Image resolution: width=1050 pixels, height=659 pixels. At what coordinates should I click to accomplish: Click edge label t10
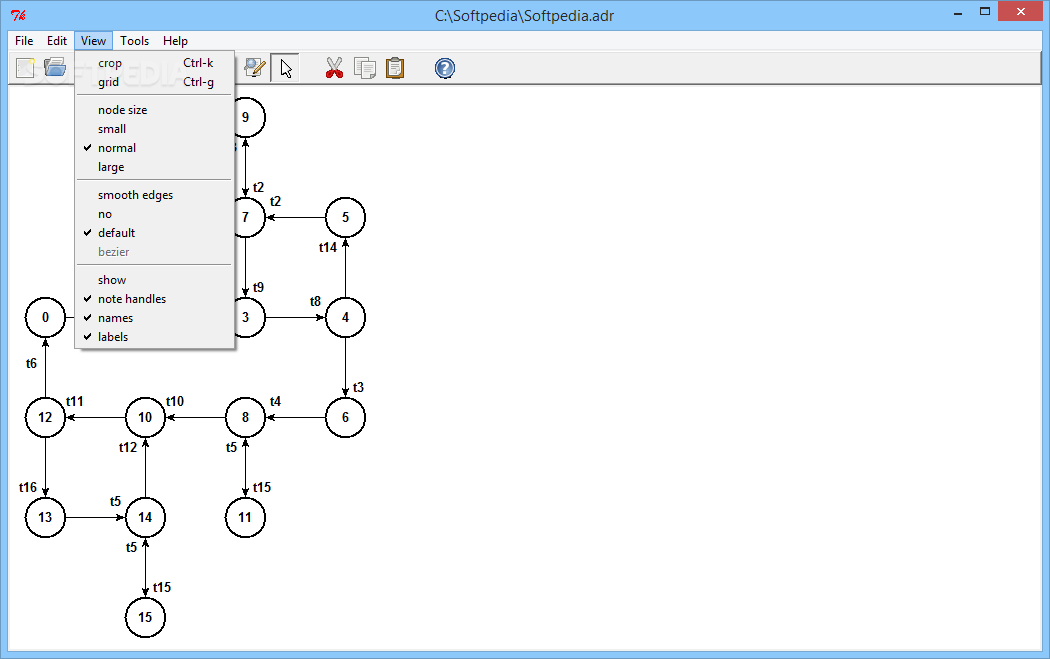click(175, 401)
